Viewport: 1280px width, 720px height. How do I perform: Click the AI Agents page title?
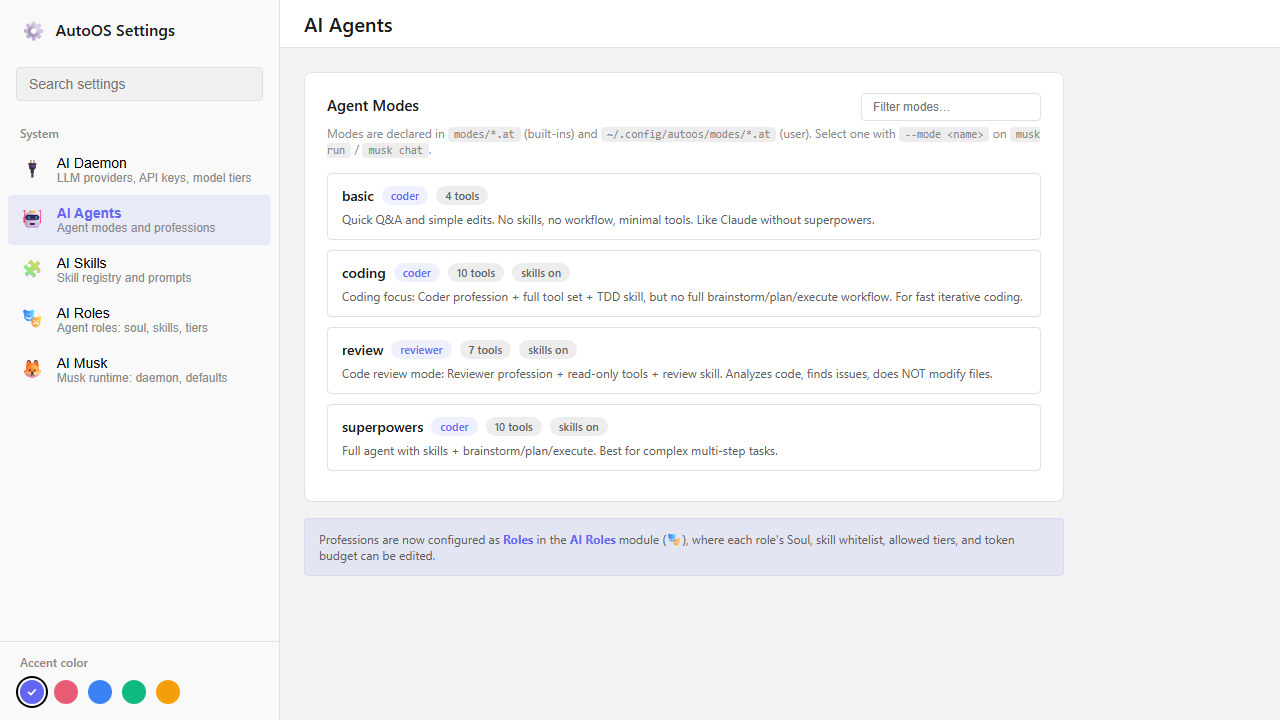tap(348, 25)
